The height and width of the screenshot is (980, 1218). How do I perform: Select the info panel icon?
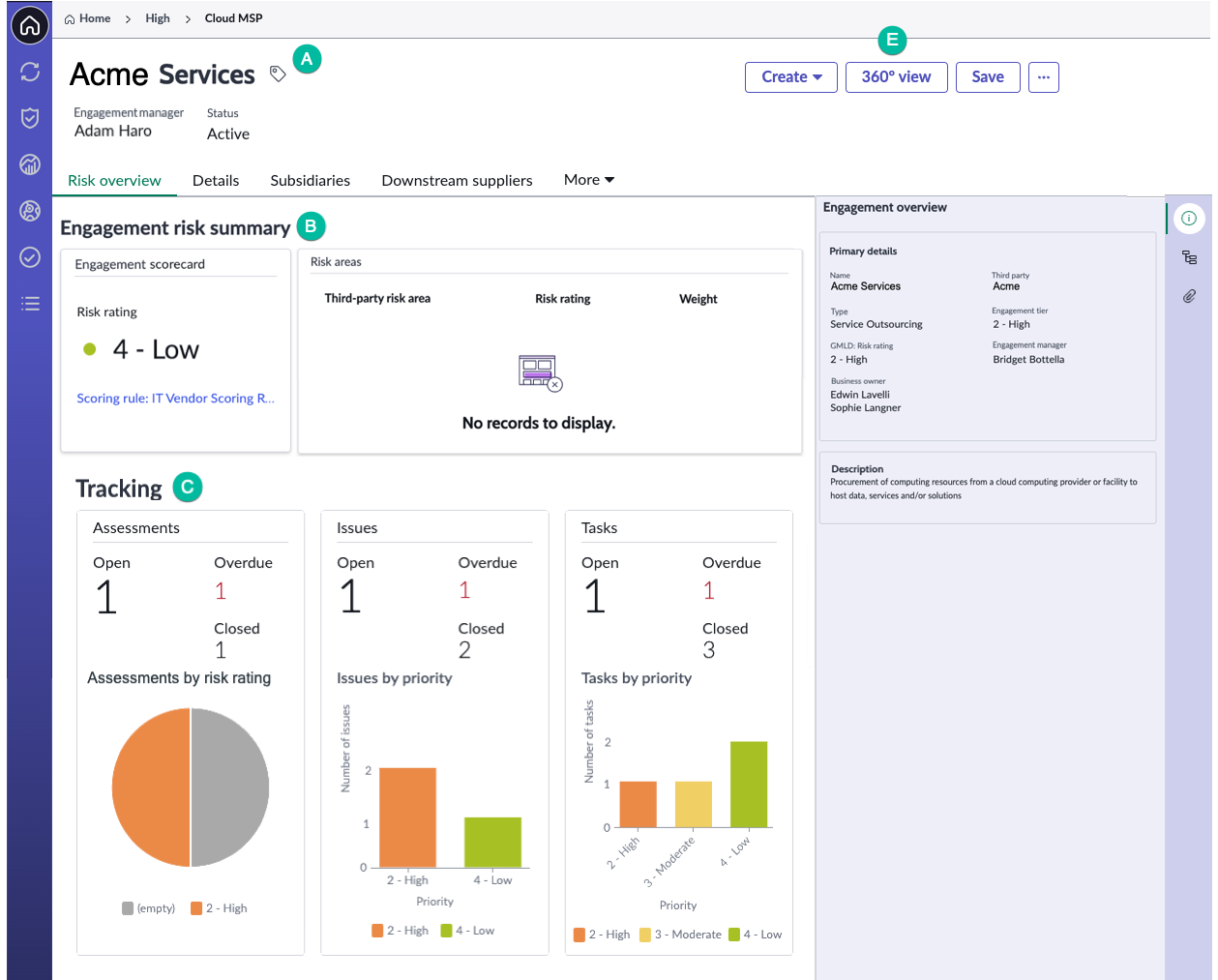point(1189,219)
